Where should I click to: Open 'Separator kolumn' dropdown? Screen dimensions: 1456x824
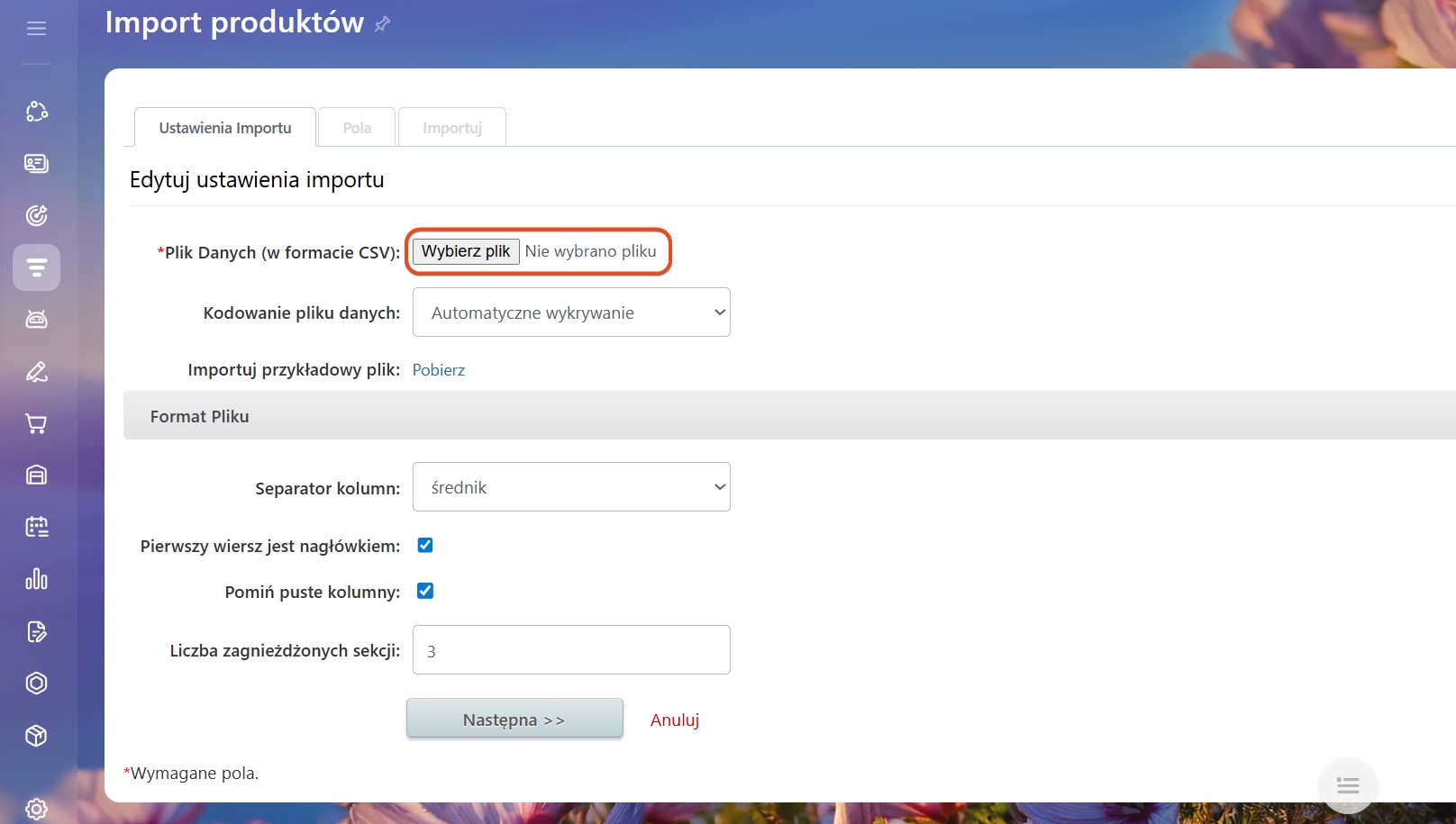pyautogui.click(x=571, y=487)
